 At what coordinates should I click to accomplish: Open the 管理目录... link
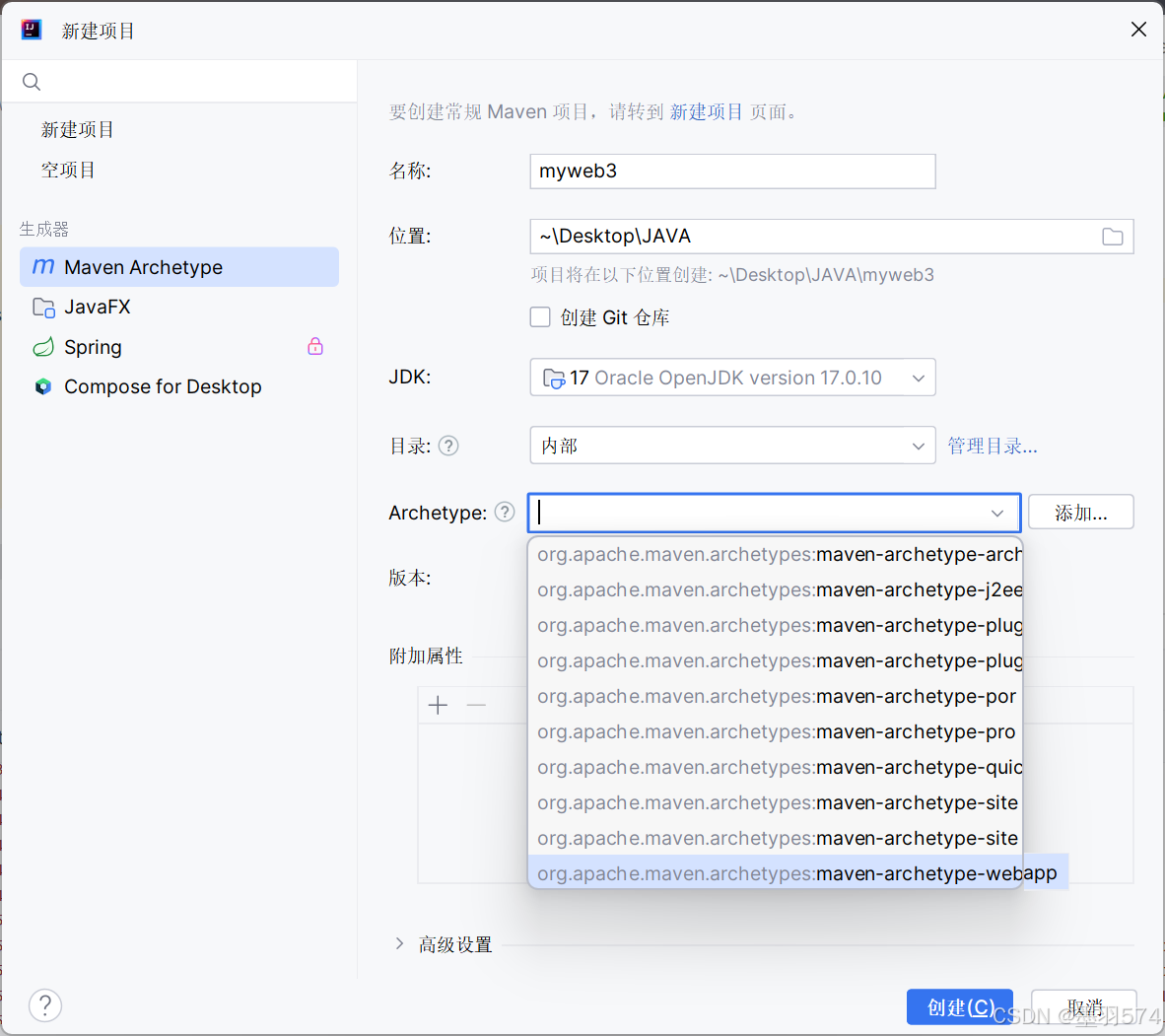[992, 446]
